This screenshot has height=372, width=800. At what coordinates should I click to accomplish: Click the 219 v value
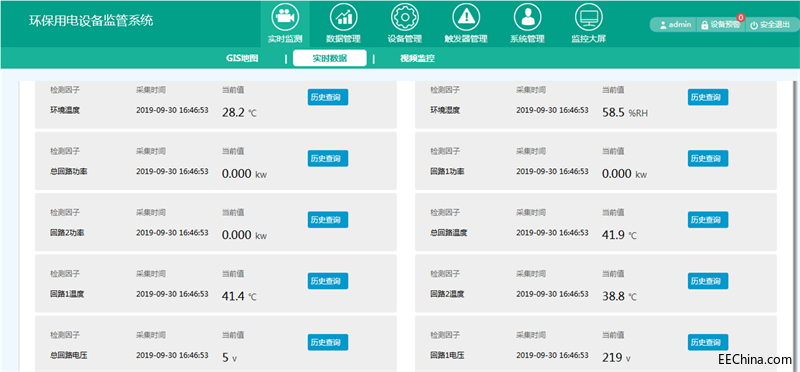point(616,358)
